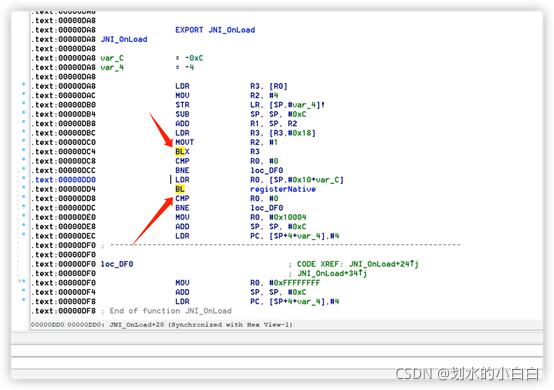The width and height of the screenshot is (554, 390).
Task: Select the SUB mnemonic at 00000DB4
Action: (x=182, y=114)
